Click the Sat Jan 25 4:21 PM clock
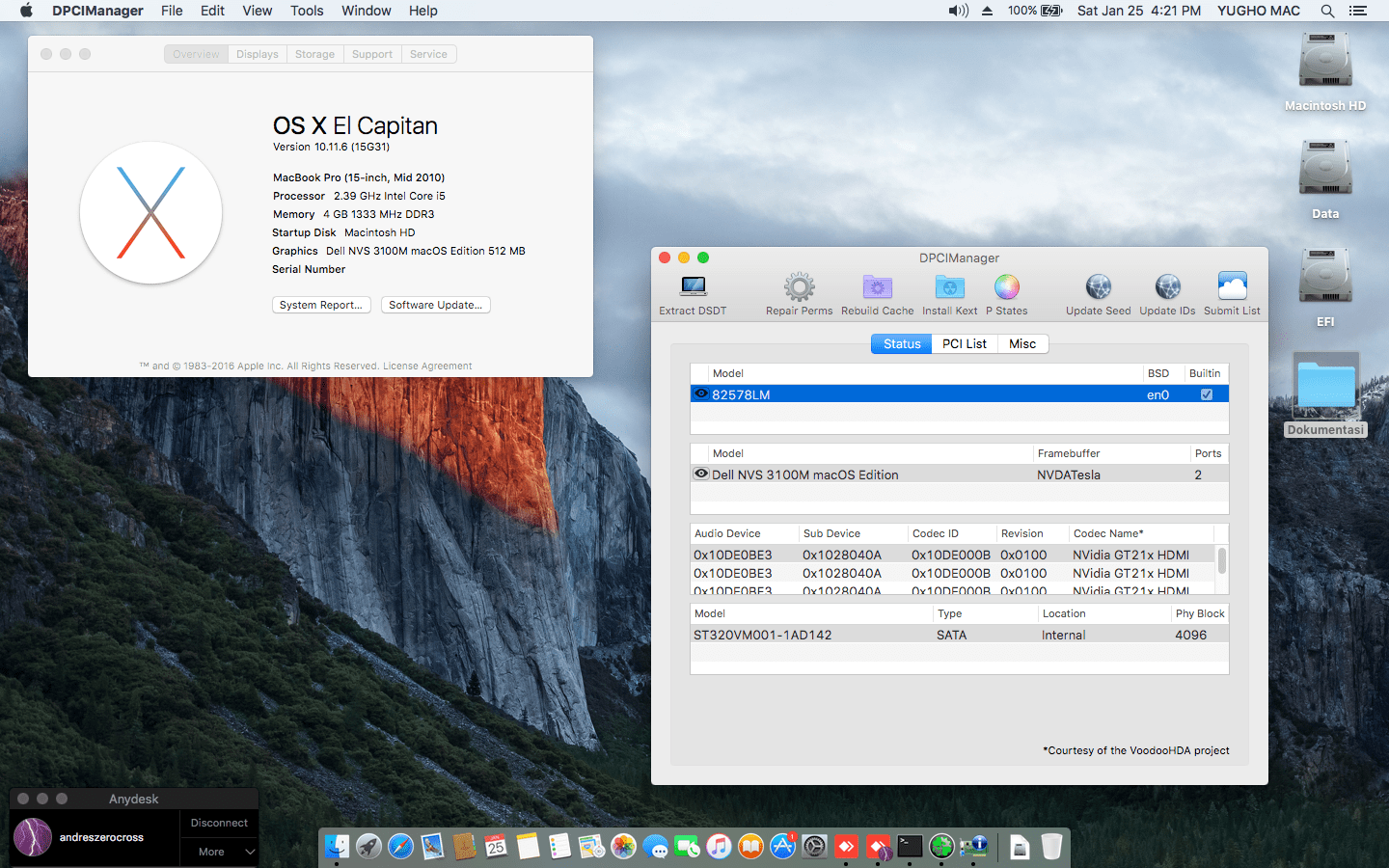This screenshot has height=868, width=1389. pyautogui.click(x=1139, y=11)
